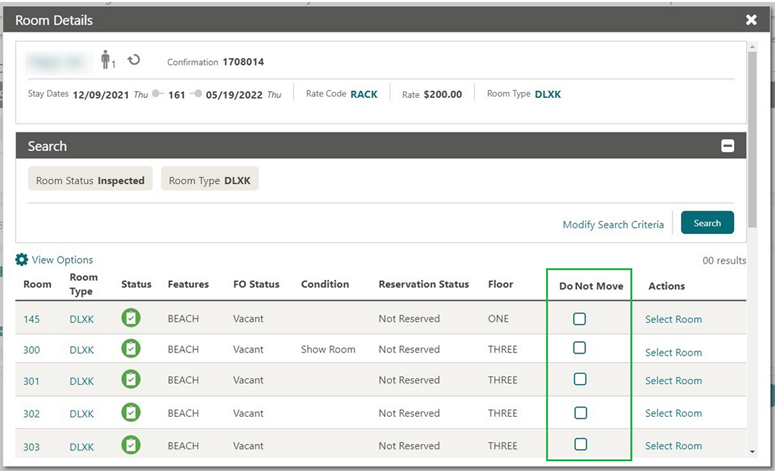
Task: Click the inspected status icon for room 301
Action: tap(131, 380)
